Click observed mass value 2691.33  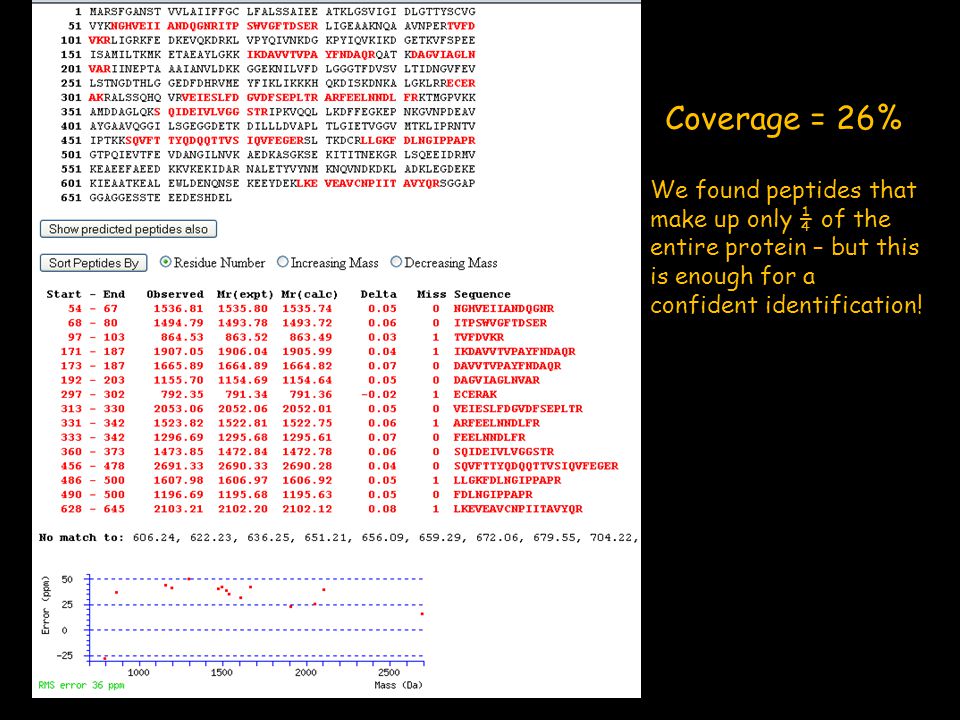pos(178,466)
